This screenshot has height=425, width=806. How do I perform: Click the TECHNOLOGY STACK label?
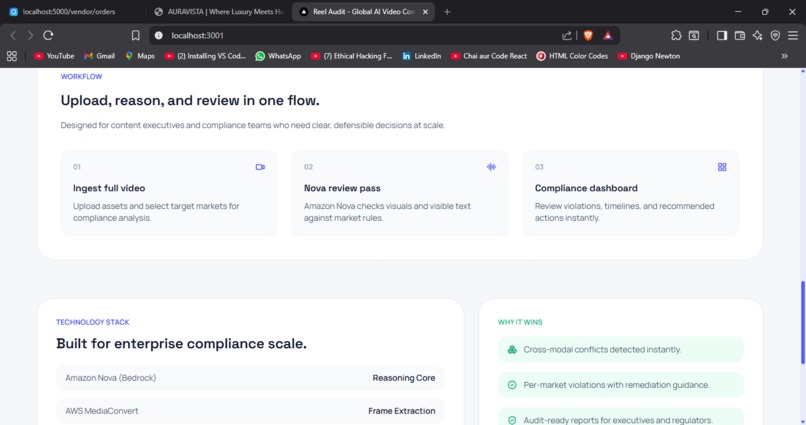click(x=93, y=322)
